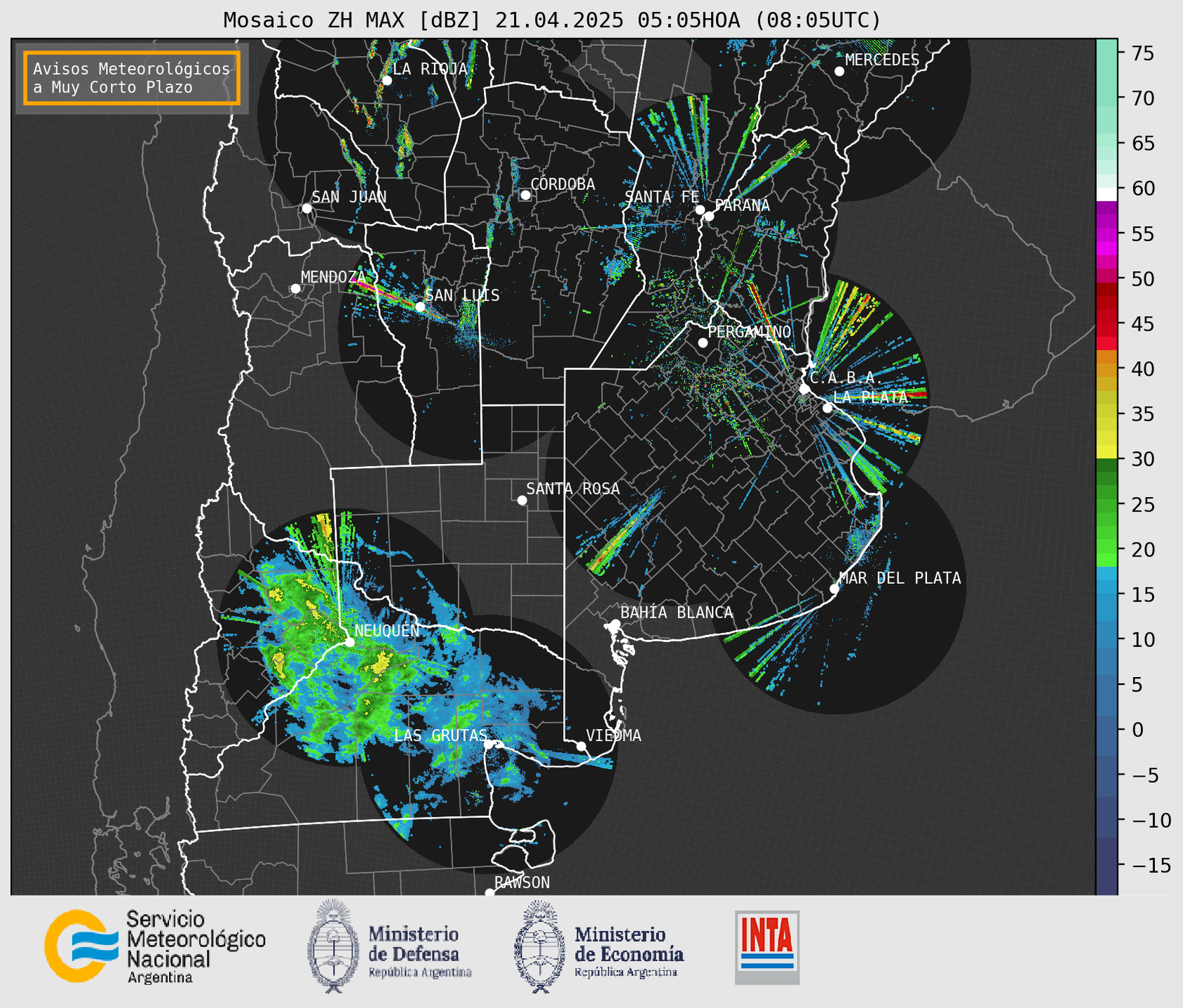Click the LAS GRUTAS city marker
Image resolution: width=1183 pixels, height=1008 pixels.
pyautogui.click(x=488, y=744)
